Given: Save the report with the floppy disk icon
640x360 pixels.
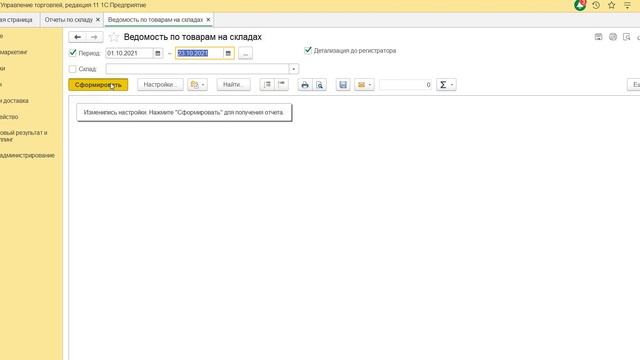Looking at the screenshot, I should point(343,85).
